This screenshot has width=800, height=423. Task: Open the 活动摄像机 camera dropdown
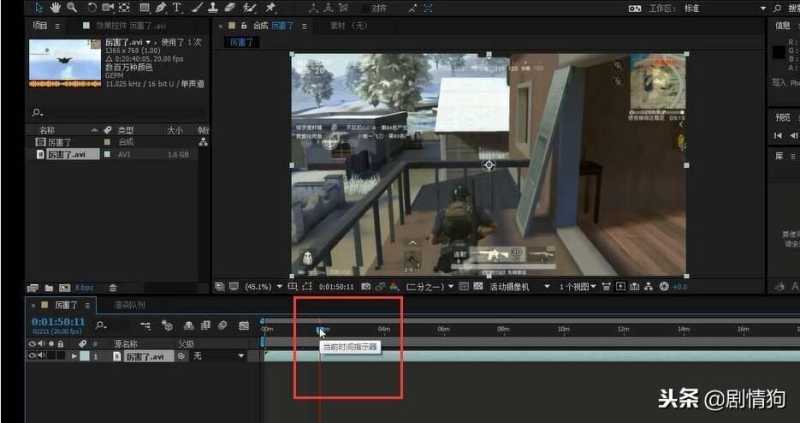pyautogui.click(x=520, y=287)
